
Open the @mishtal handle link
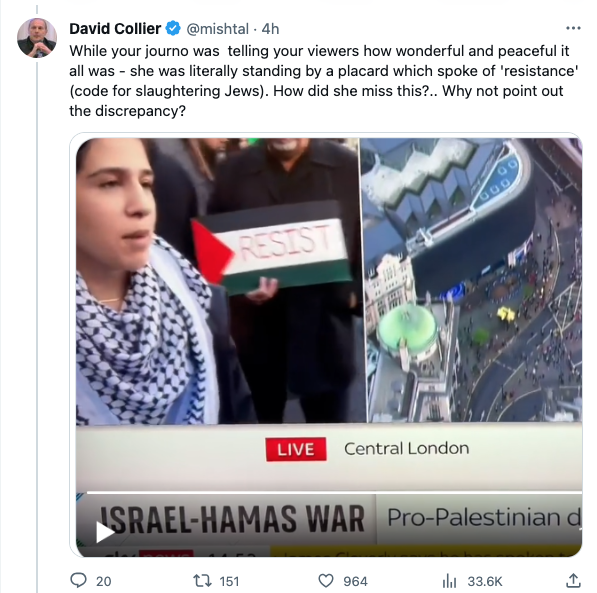point(217,29)
